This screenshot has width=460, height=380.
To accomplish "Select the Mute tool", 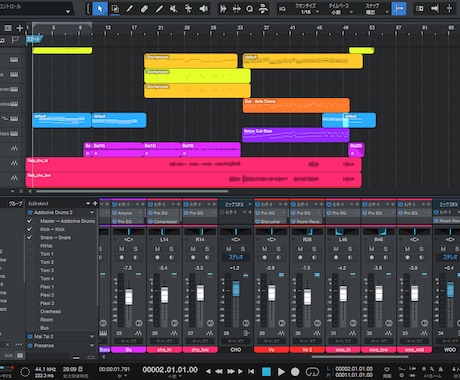I will [174, 9].
